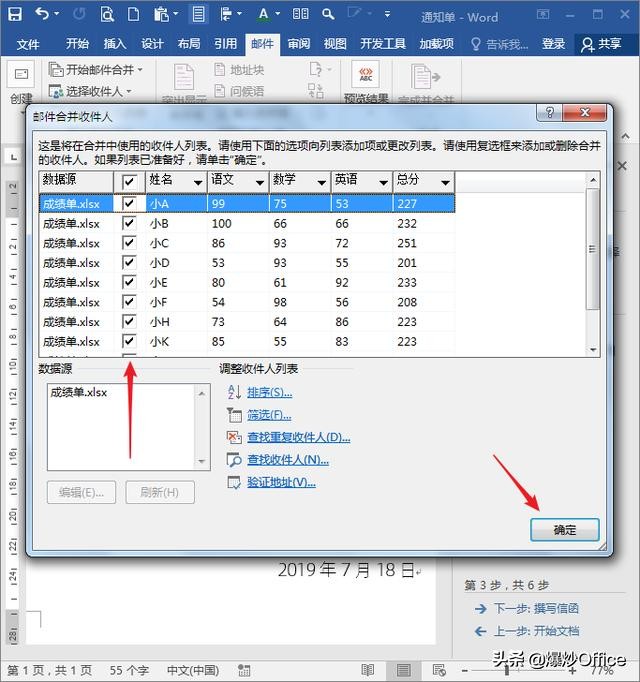This screenshot has height=682, width=640.
Task: Click 上一步: 开始文档 link in pane
Action: click(536, 631)
